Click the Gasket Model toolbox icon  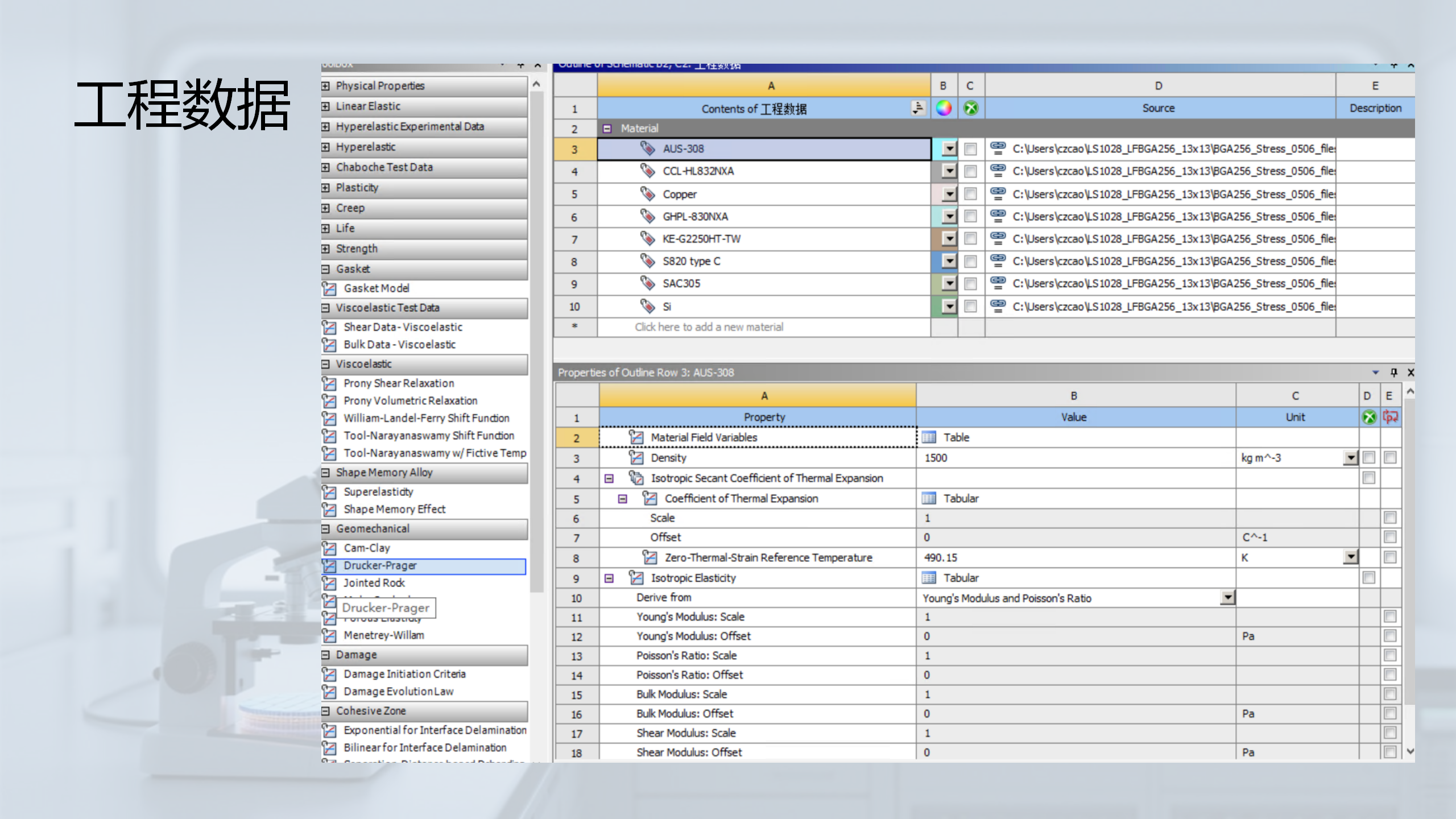329,289
